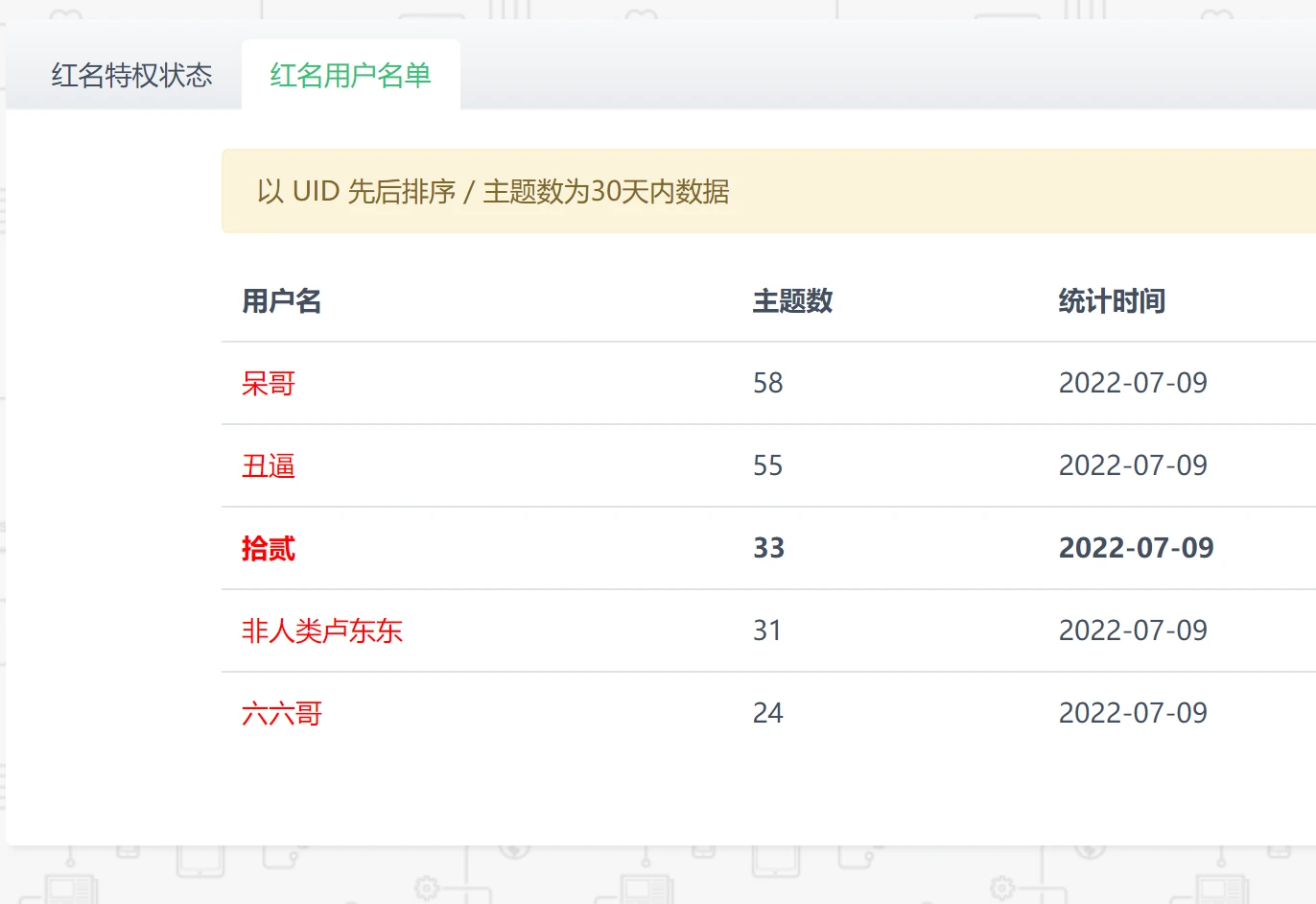1316x904 pixels.
Task: Click the topic count 58
Action: pyautogui.click(x=767, y=384)
